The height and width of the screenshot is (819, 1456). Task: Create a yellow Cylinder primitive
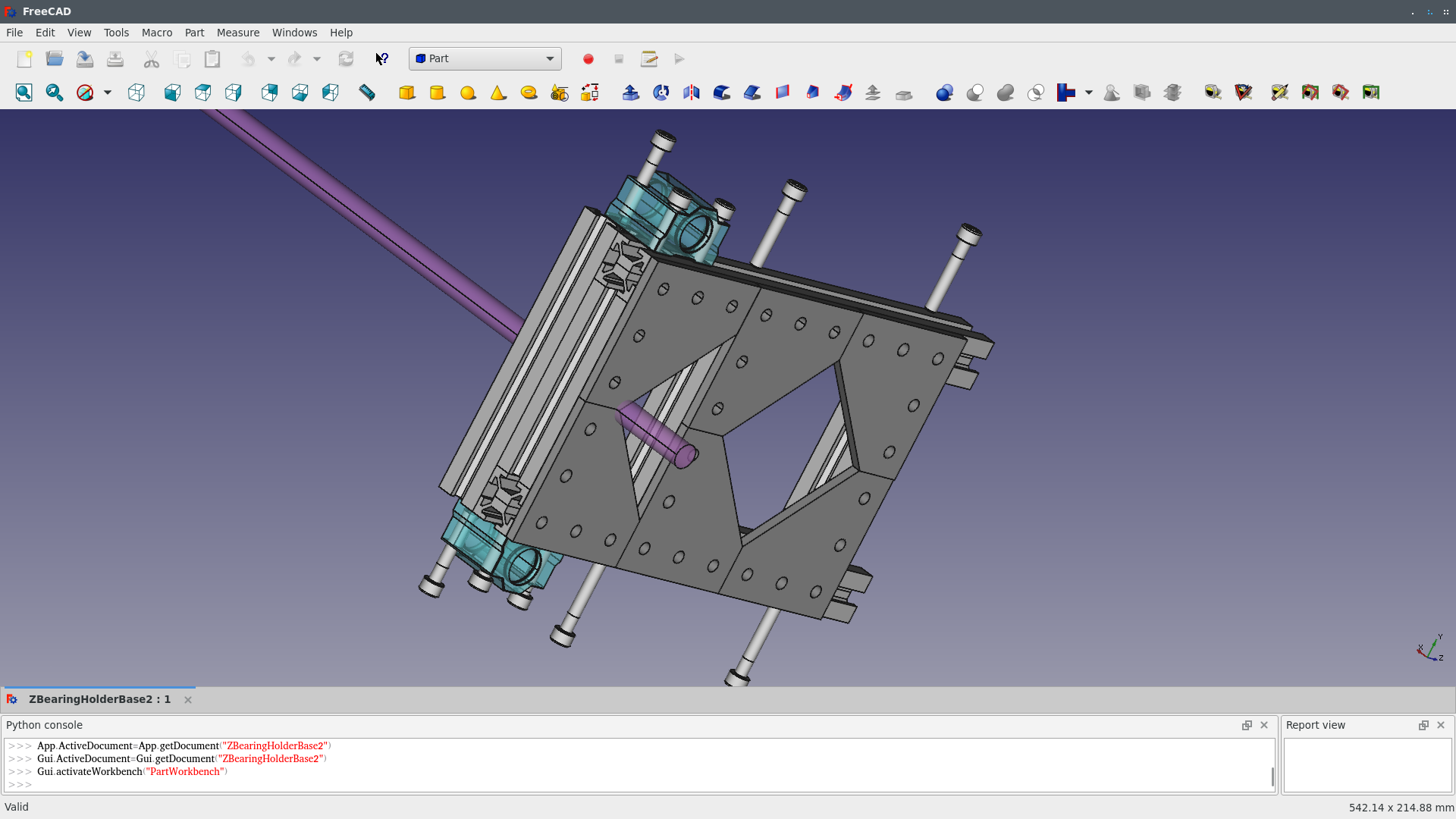click(438, 93)
